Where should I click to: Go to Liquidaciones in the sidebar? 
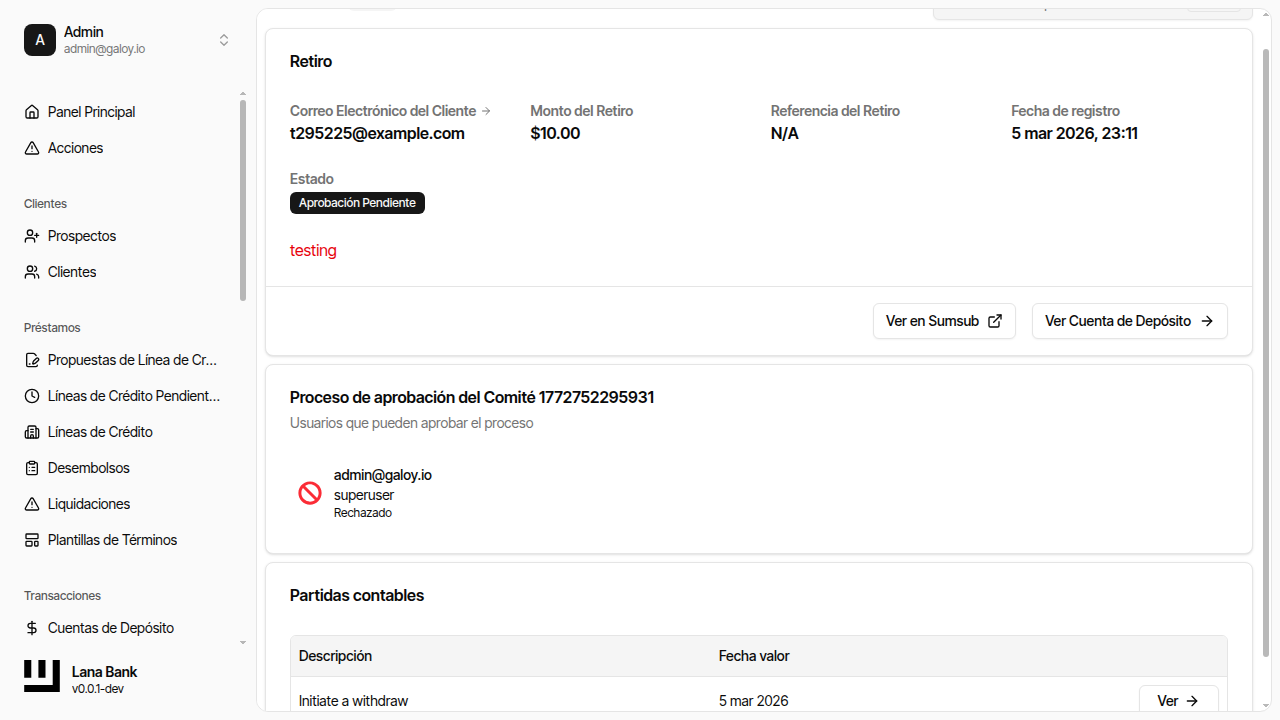pos(89,504)
